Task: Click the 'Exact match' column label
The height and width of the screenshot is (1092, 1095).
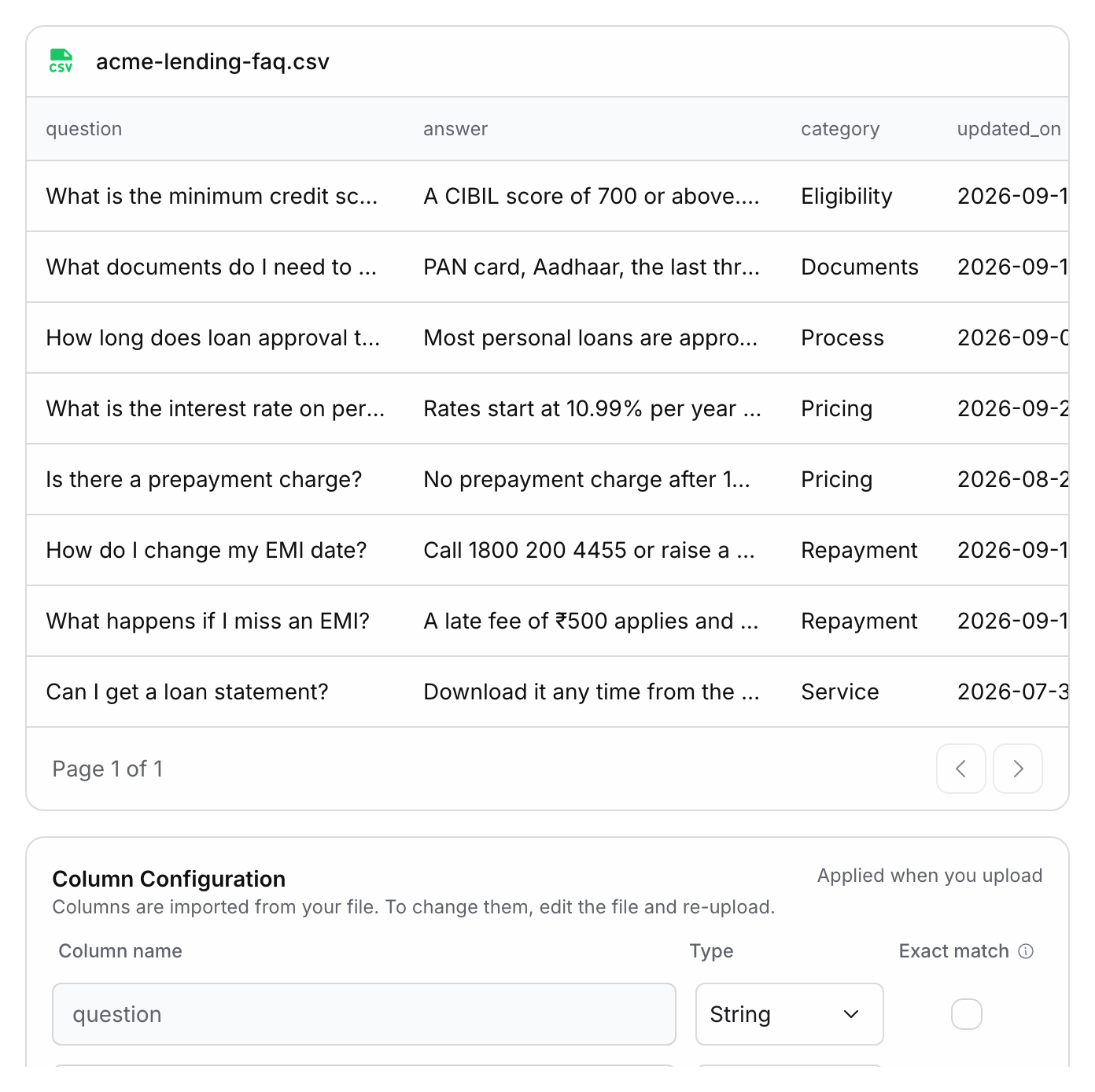Action: [x=954, y=951]
